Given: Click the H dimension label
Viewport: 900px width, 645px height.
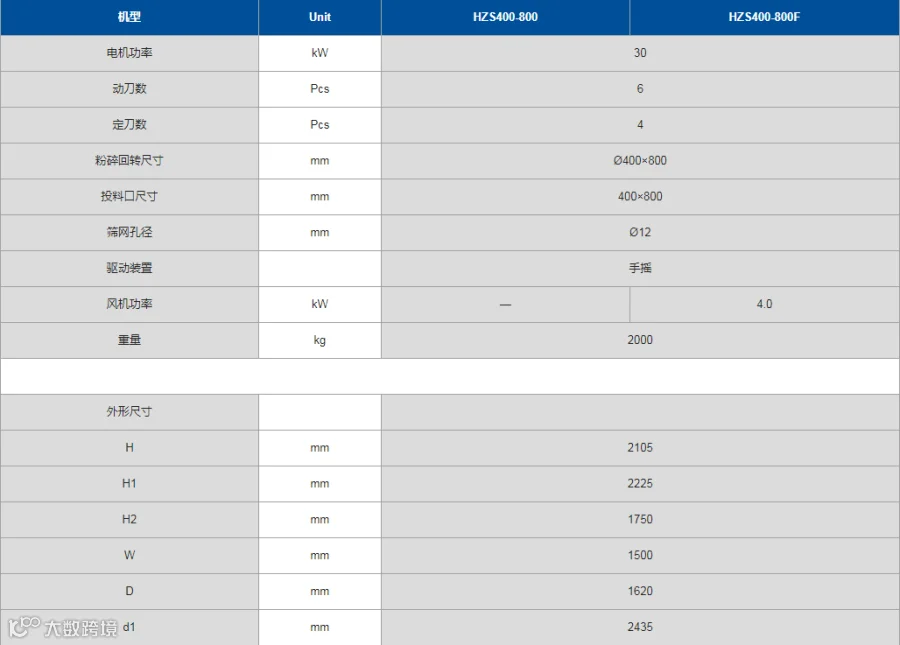Looking at the screenshot, I should click(129, 447).
